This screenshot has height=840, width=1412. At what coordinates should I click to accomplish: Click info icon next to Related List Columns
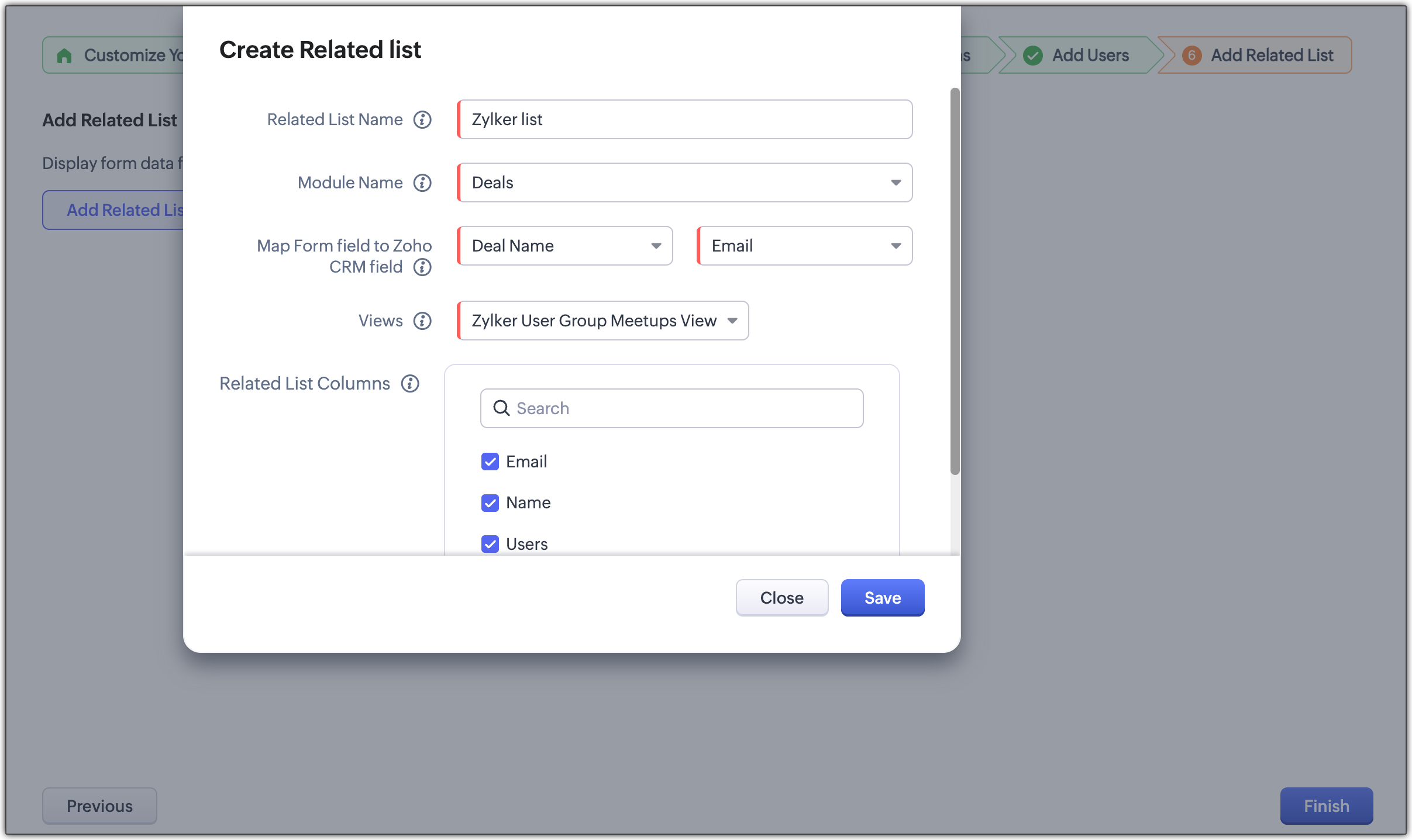coord(410,384)
